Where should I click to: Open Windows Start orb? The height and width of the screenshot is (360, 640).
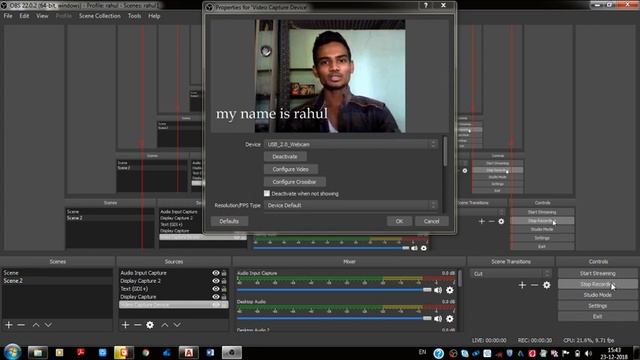(x=12, y=352)
